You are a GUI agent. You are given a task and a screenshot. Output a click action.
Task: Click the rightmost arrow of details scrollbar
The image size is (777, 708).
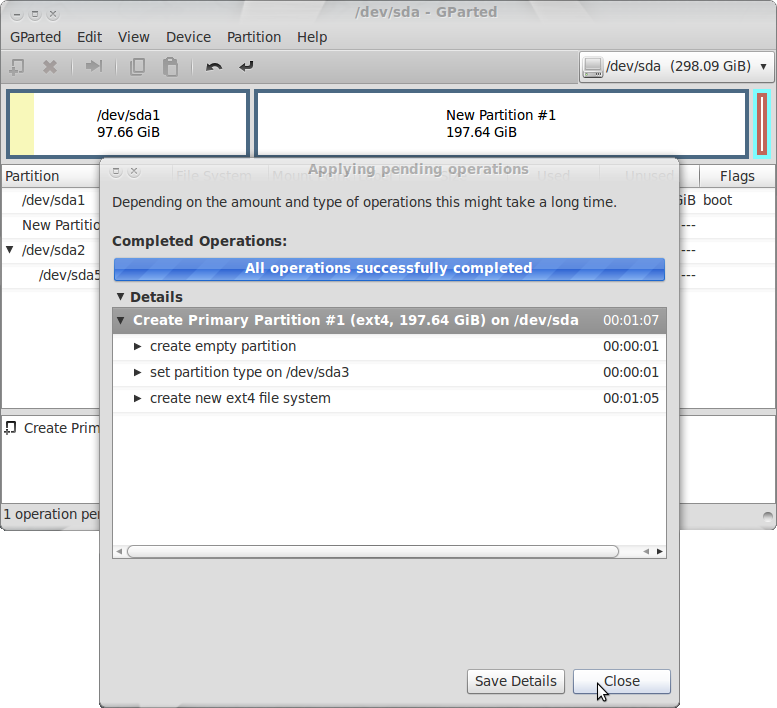[x=660, y=551]
